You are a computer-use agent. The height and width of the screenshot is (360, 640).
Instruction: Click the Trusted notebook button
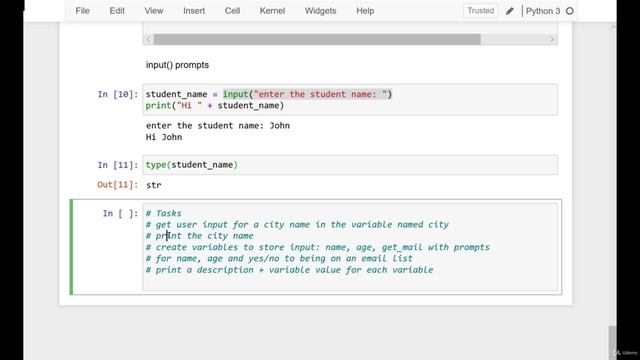pos(480,11)
